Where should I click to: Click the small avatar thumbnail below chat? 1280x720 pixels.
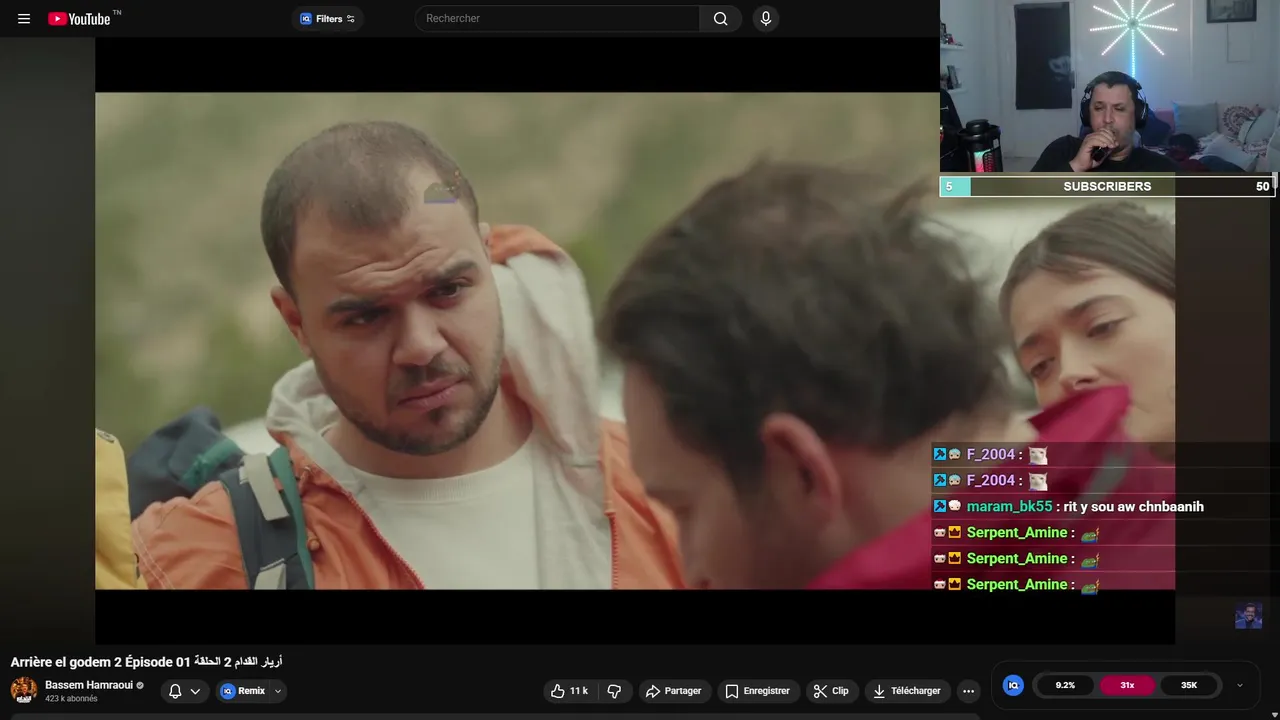coord(1248,616)
